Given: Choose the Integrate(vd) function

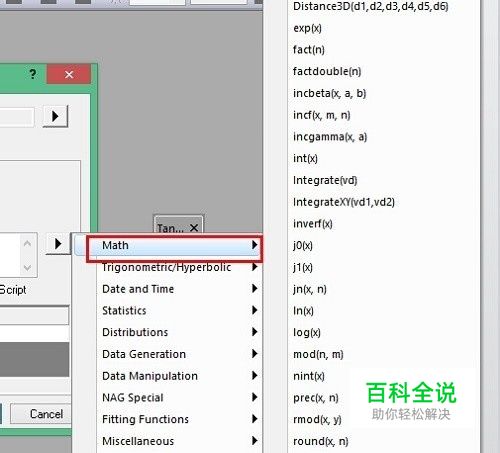Looking at the screenshot, I should coord(325,180).
